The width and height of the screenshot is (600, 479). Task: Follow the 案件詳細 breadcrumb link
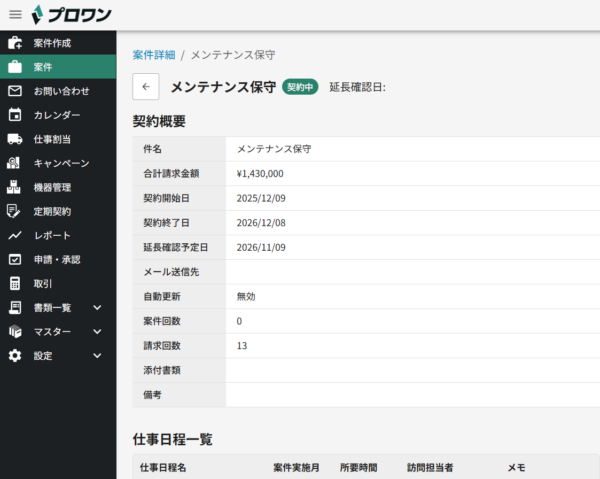click(153, 53)
